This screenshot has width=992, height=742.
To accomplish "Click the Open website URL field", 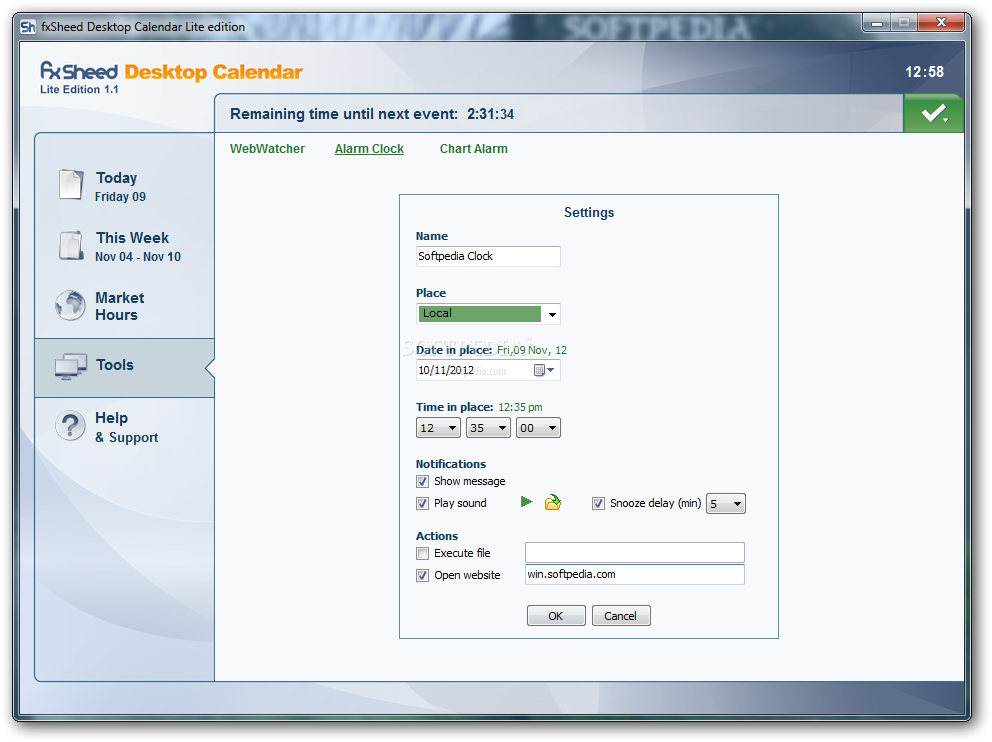I will point(635,574).
